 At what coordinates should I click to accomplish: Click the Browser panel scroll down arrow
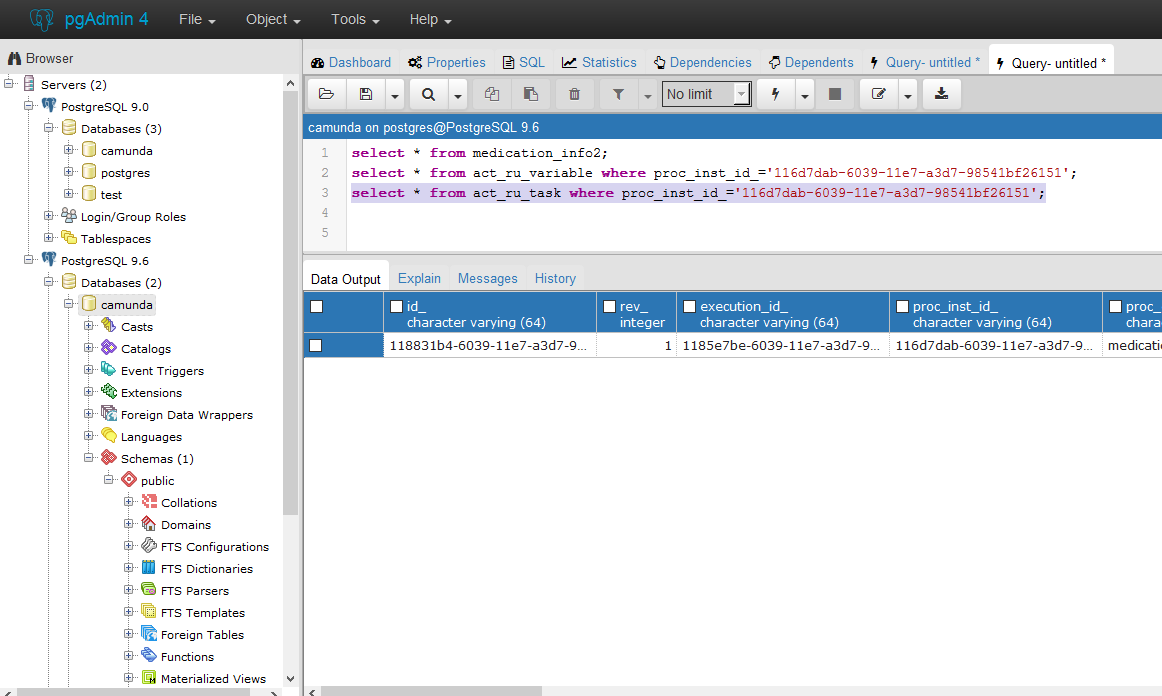[x=290, y=678]
